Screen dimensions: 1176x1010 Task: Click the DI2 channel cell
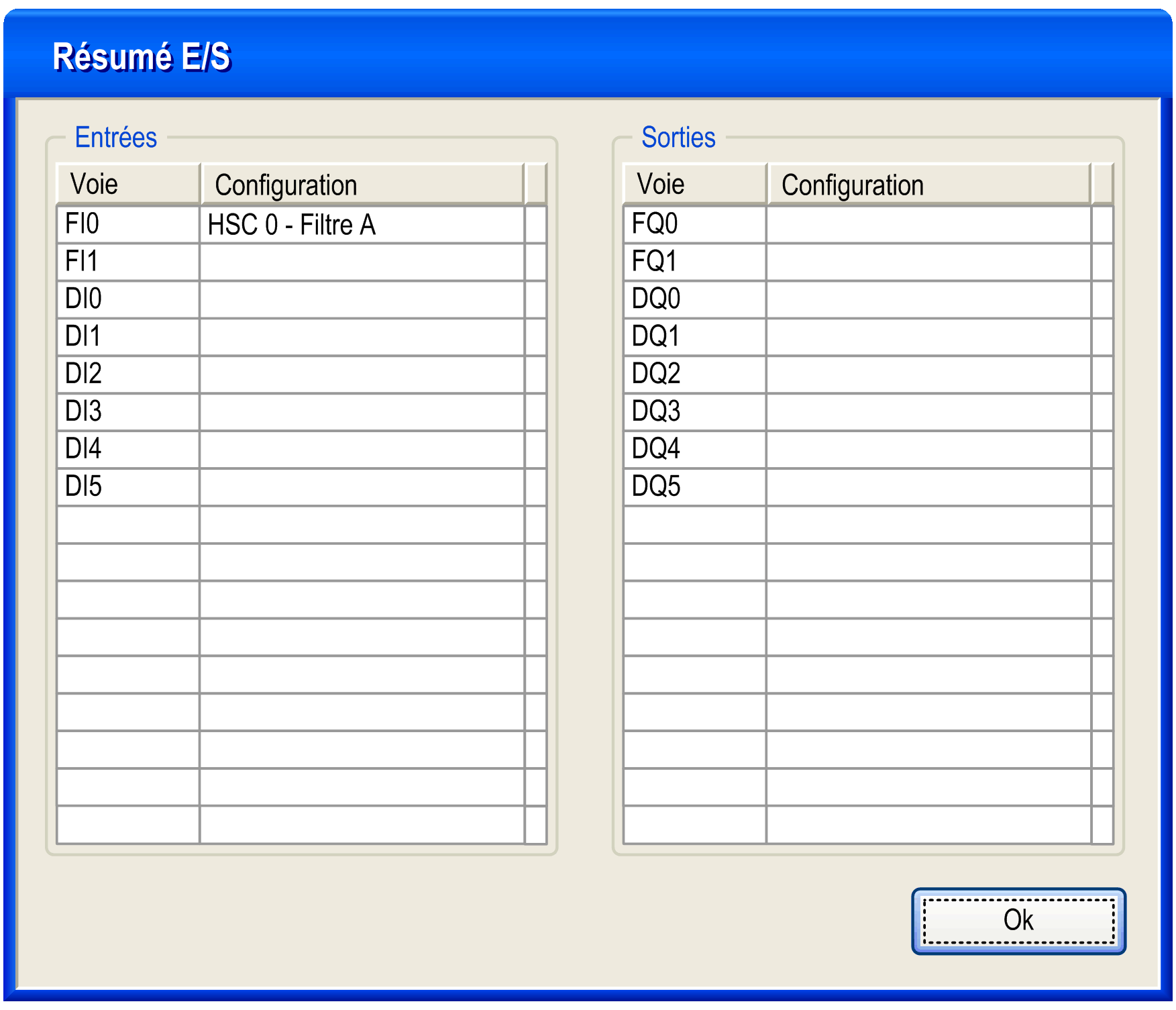127,374
